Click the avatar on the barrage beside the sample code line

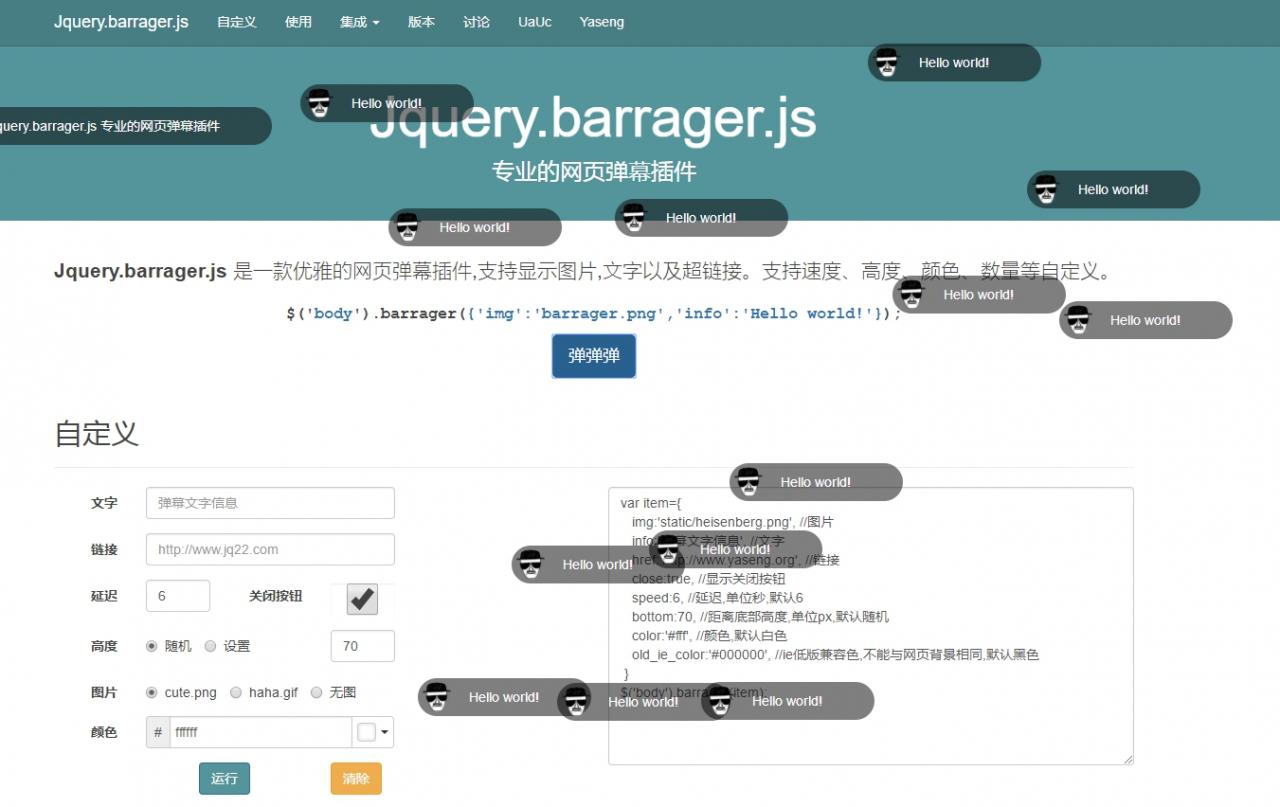pyautogui.click(x=910, y=293)
